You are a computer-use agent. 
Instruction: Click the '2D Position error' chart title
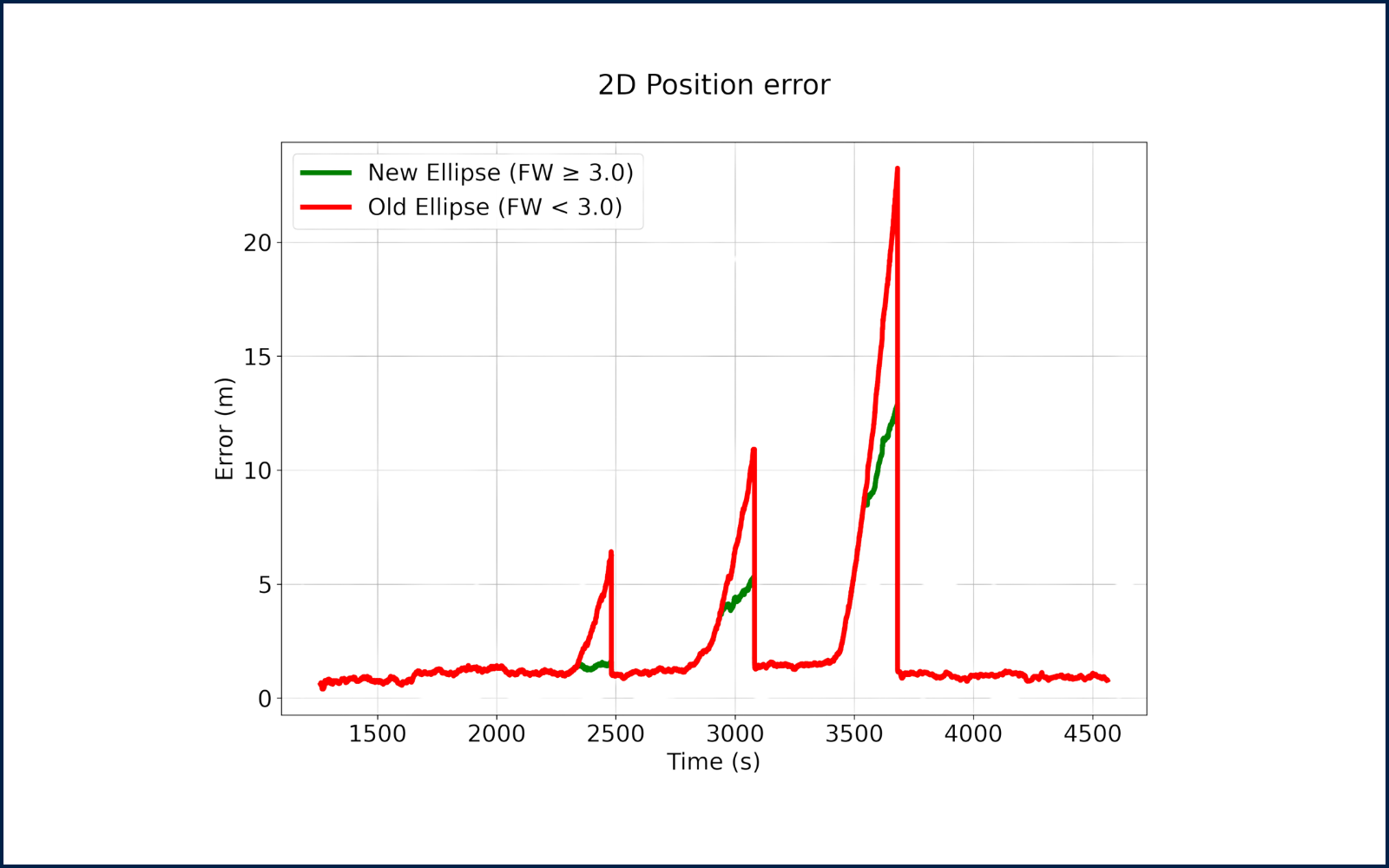(x=714, y=85)
